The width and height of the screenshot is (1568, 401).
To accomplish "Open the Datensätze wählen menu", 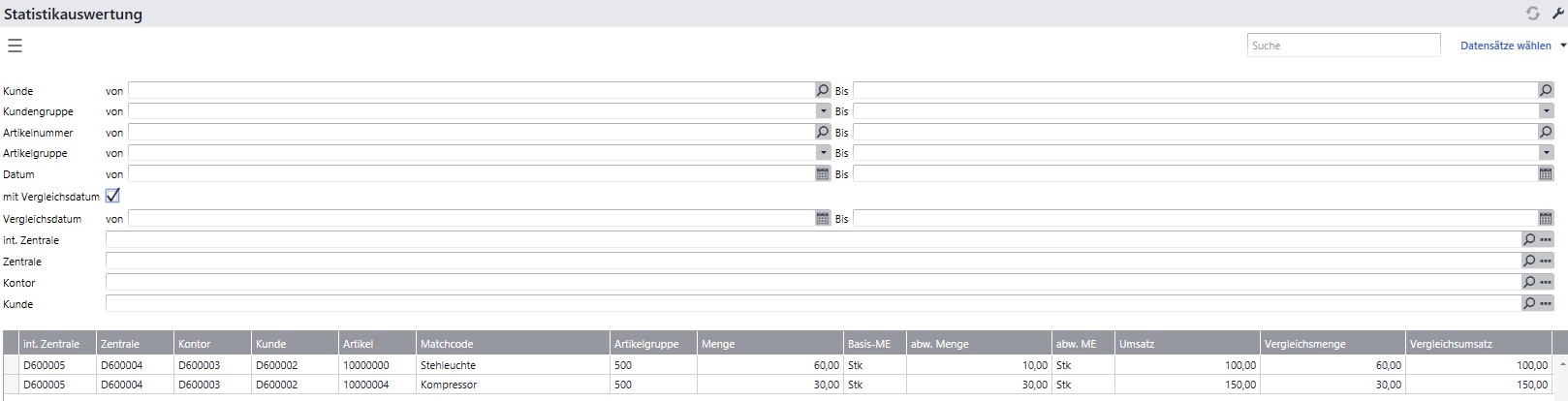I will pyautogui.click(x=1512, y=46).
